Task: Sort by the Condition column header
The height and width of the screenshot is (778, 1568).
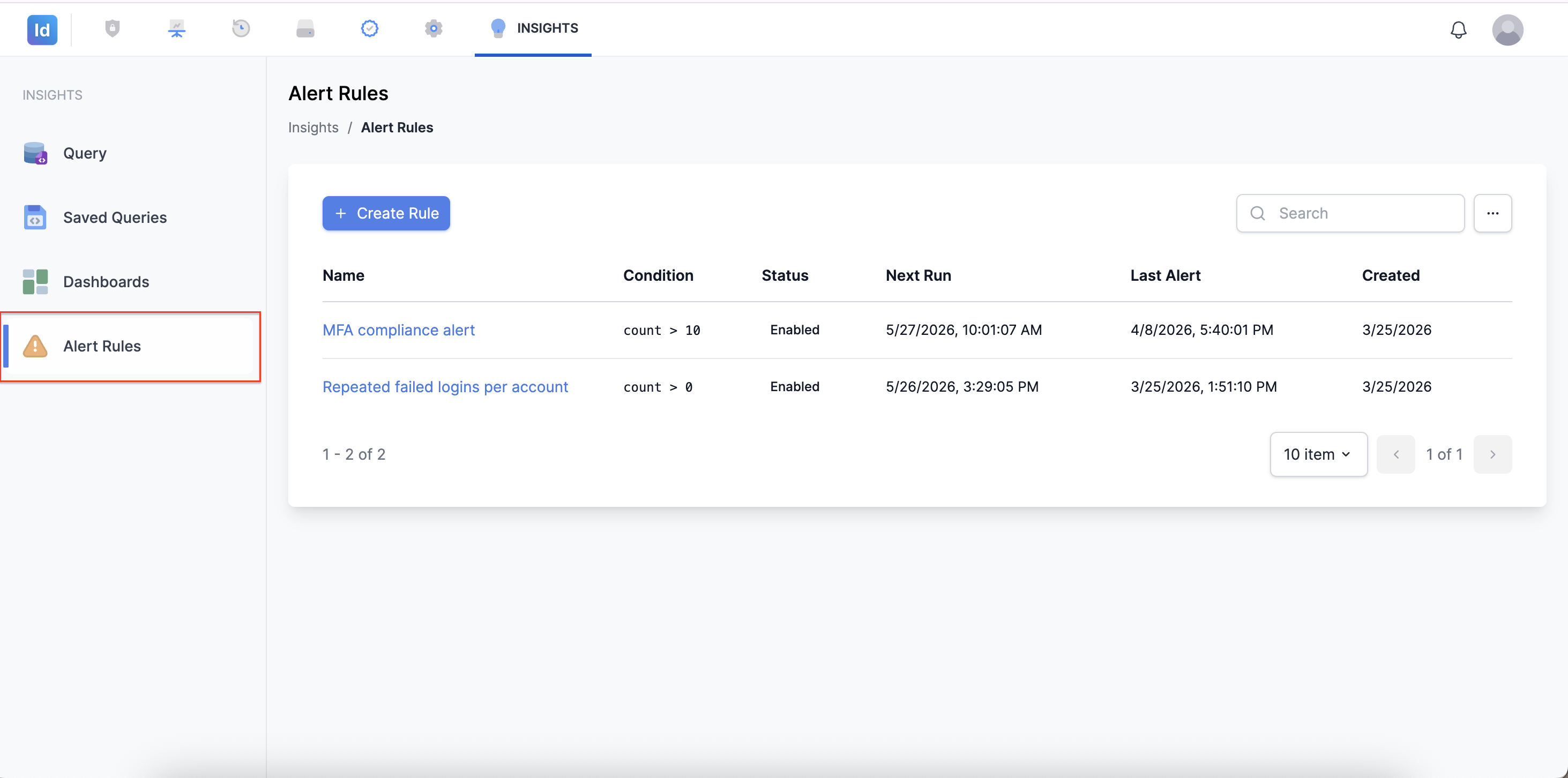Action: tap(658, 275)
